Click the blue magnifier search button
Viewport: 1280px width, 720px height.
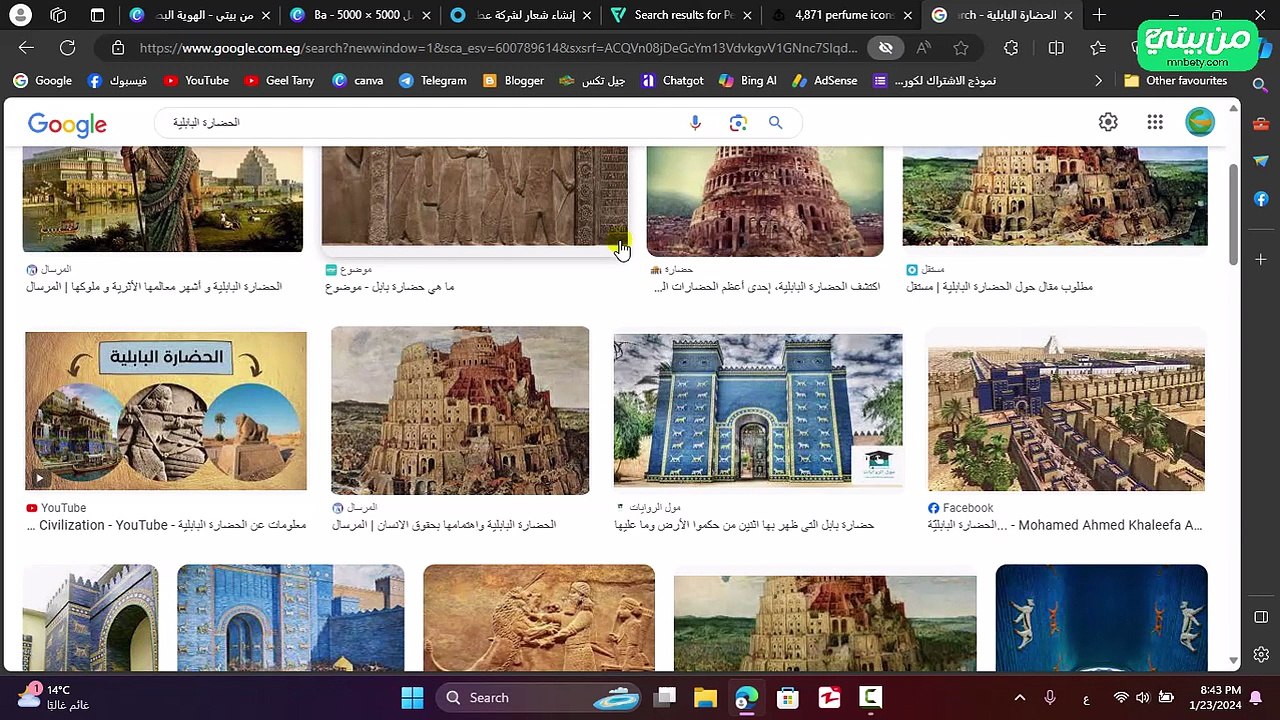(x=775, y=122)
